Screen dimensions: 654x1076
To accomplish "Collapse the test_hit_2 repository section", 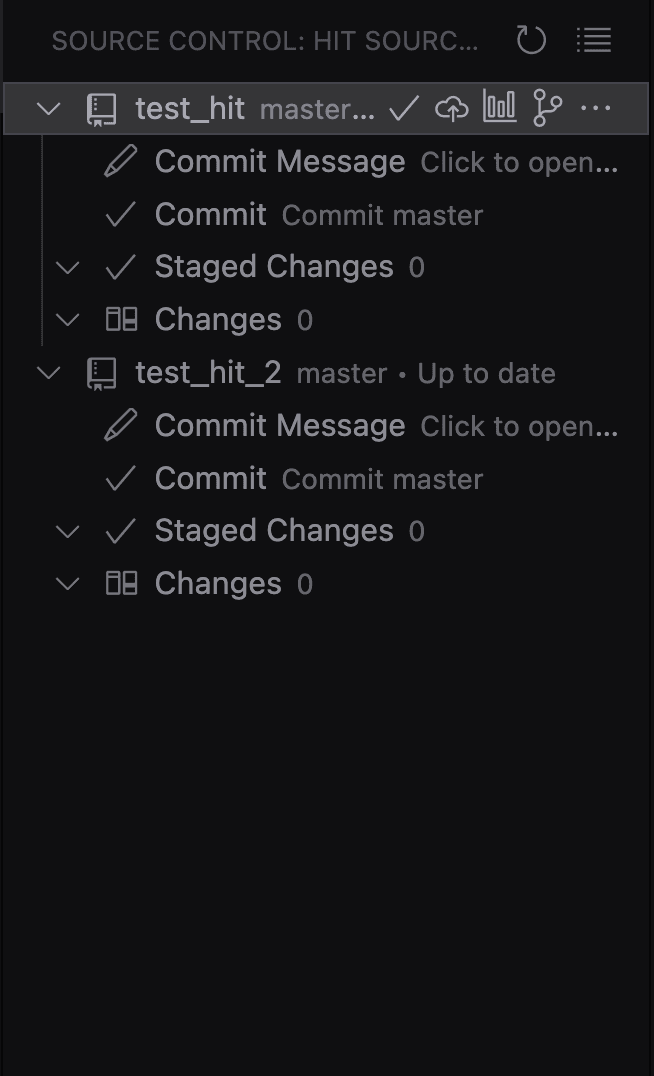I will click(x=48, y=371).
